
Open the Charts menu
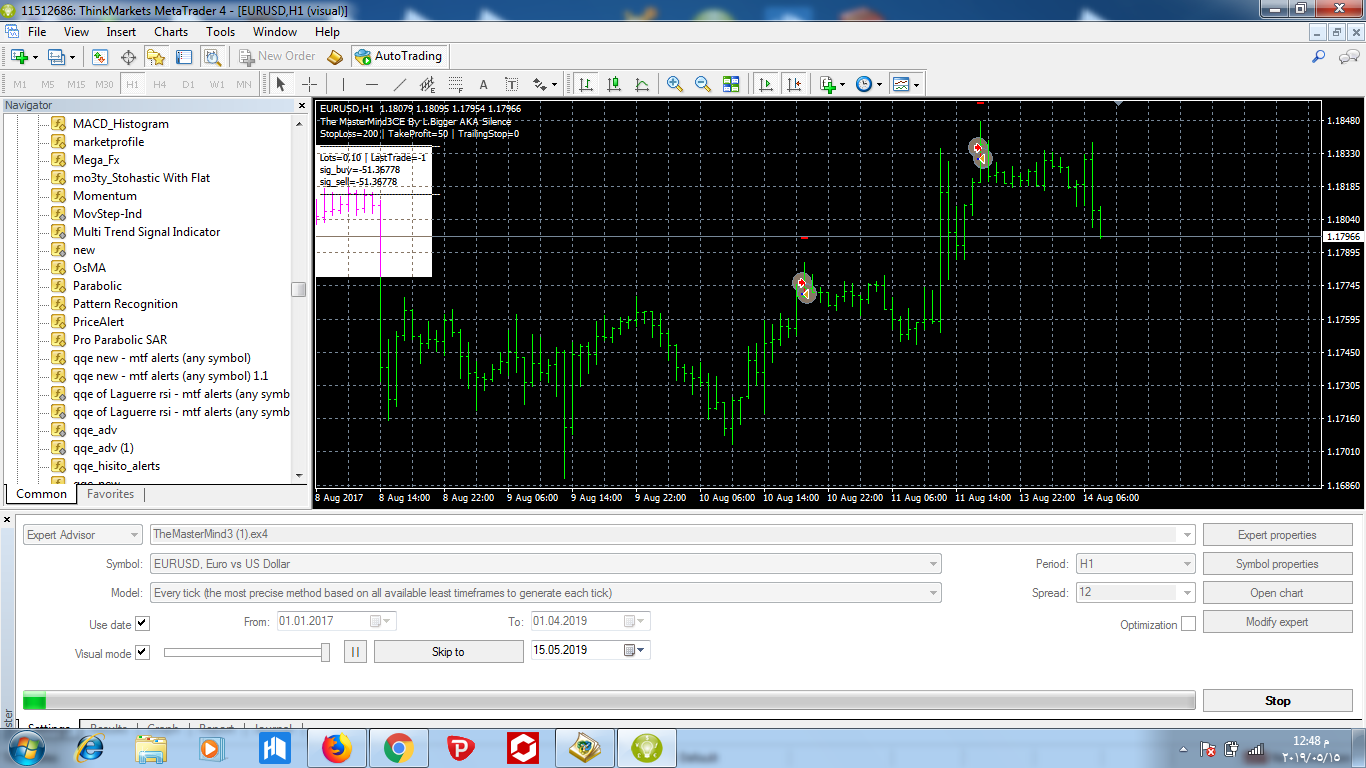pos(171,31)
